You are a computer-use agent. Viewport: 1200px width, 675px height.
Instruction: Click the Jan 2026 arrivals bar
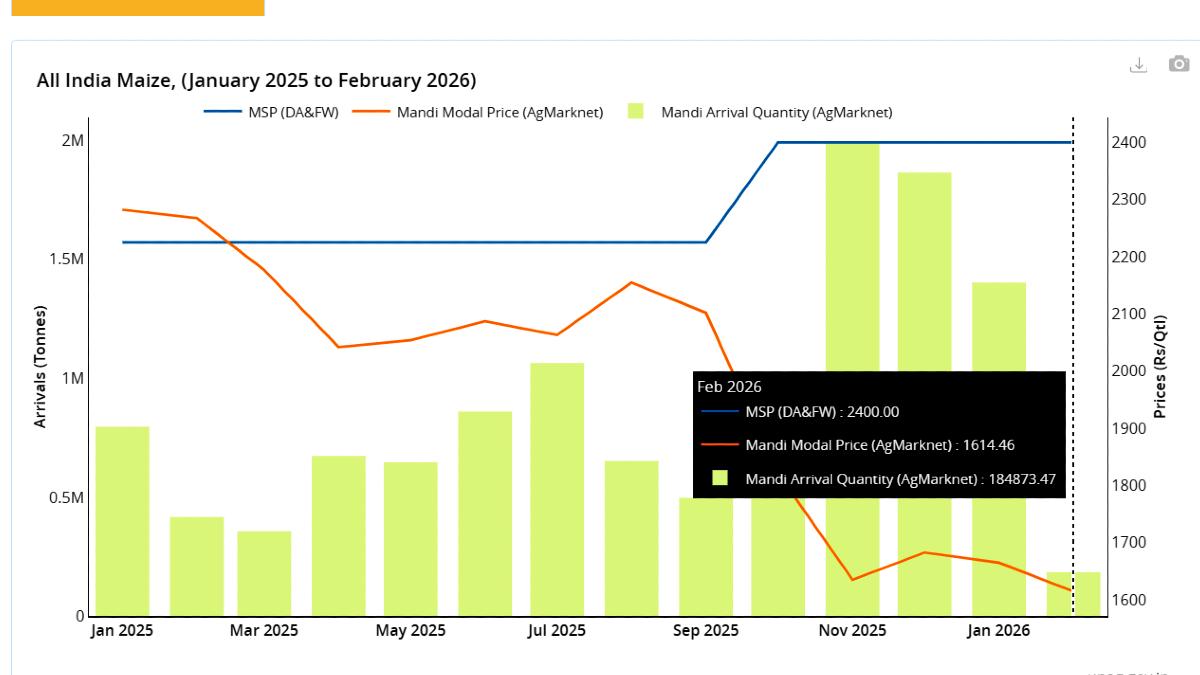(x=999, y=330)
